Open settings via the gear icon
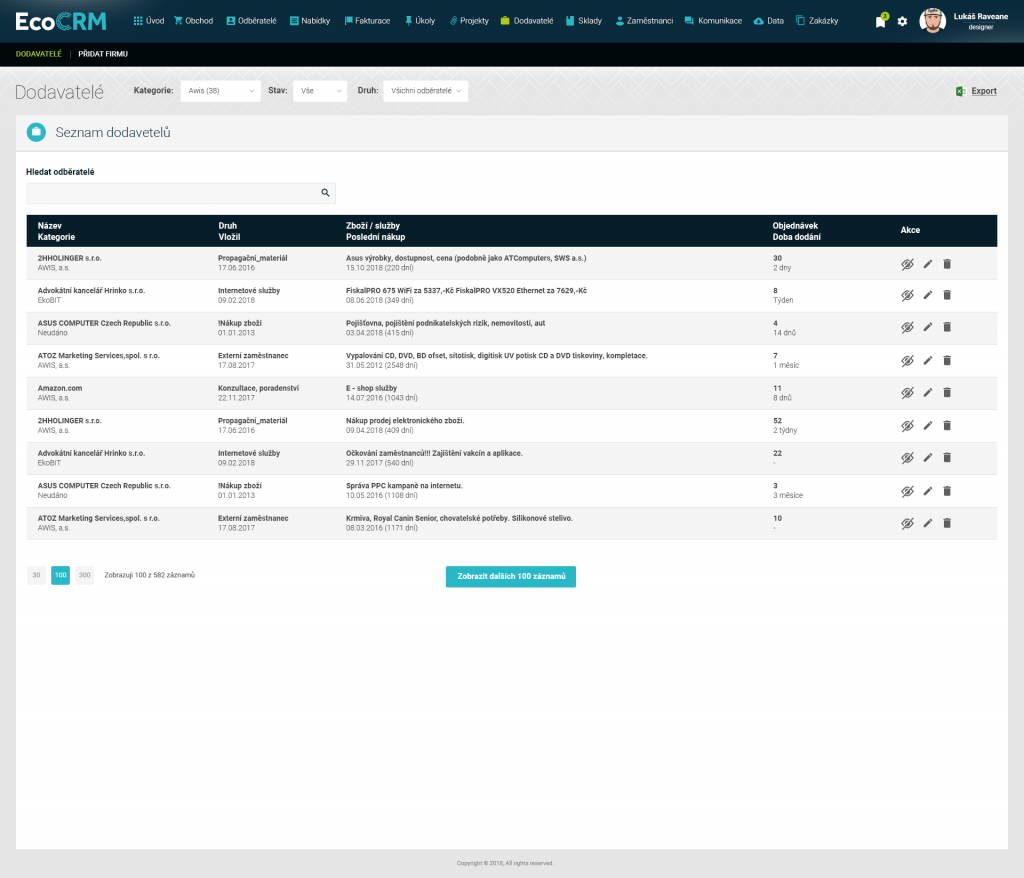Screen dimensions: 1024x878 click(902, 21)
